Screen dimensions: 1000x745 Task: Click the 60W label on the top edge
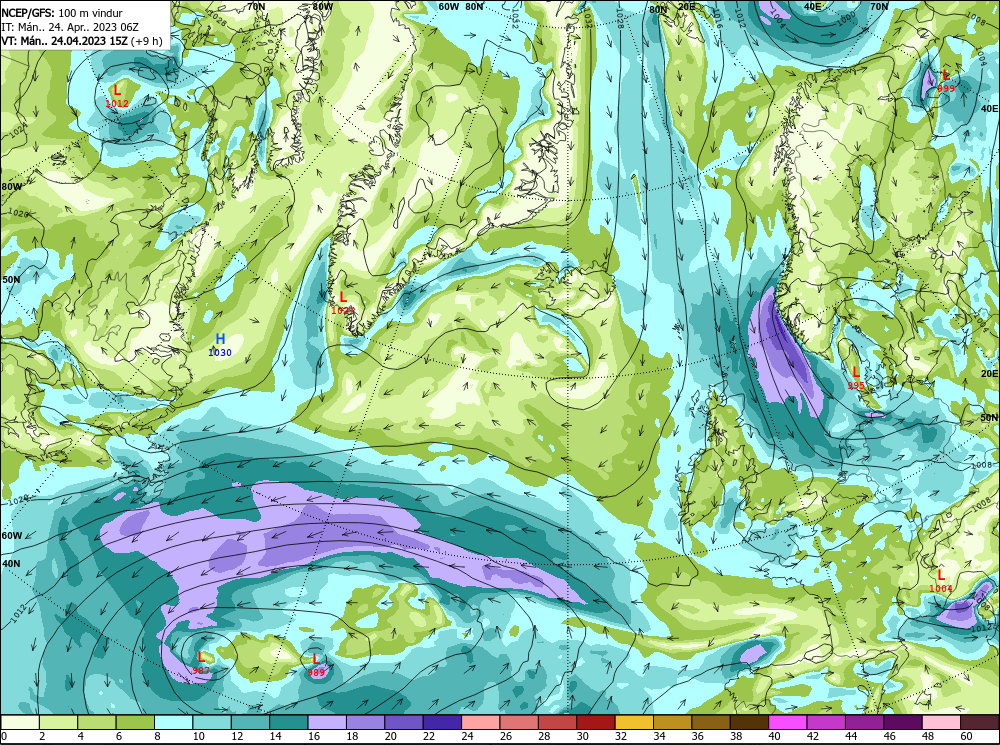[x=448, y=6]
